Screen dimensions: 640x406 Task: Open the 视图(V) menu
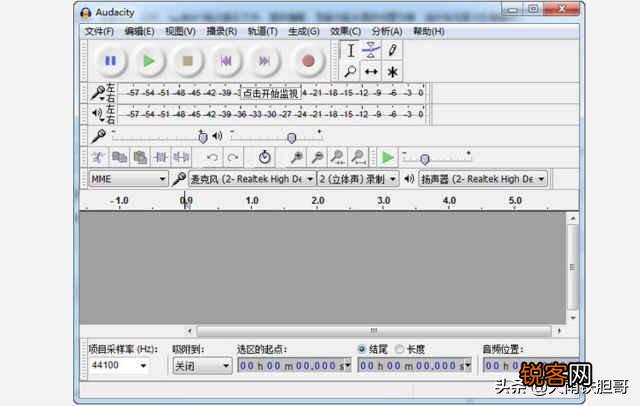180,31
